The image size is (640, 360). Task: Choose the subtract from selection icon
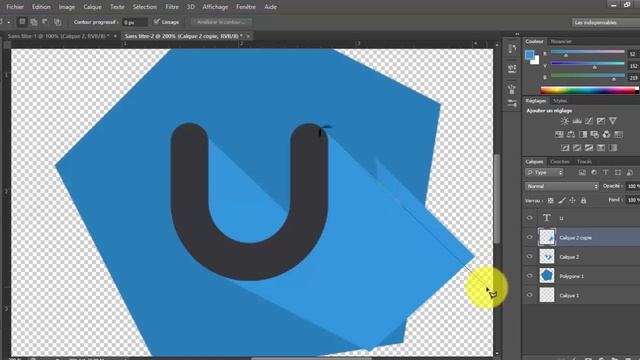(45, 22)
